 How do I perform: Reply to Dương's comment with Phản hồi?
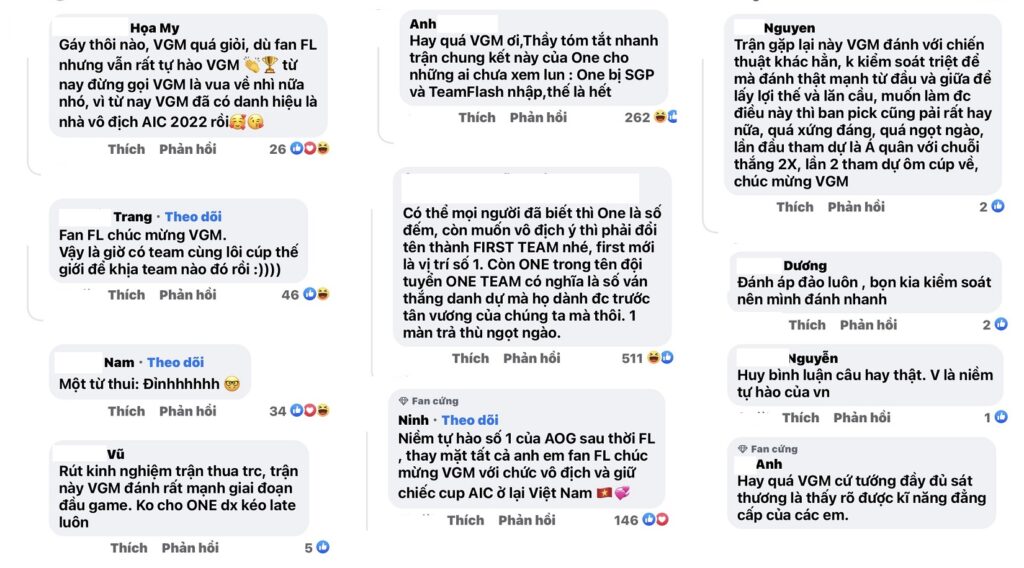coord(869,325)
